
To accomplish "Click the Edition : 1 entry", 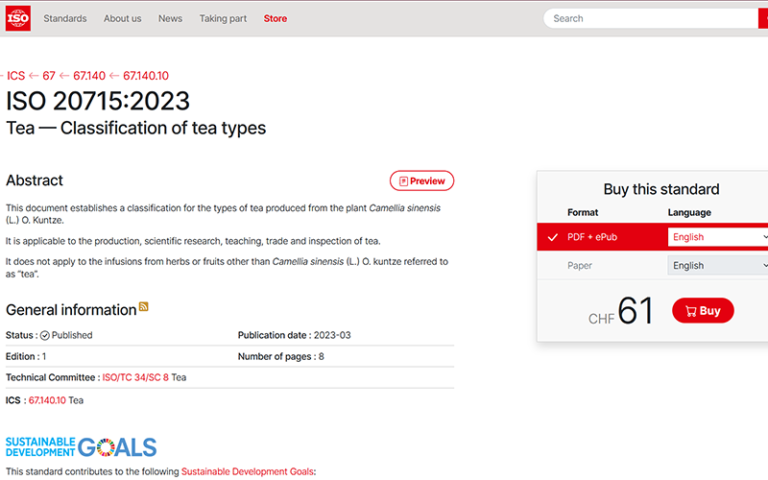I will (x=26, y=357).
